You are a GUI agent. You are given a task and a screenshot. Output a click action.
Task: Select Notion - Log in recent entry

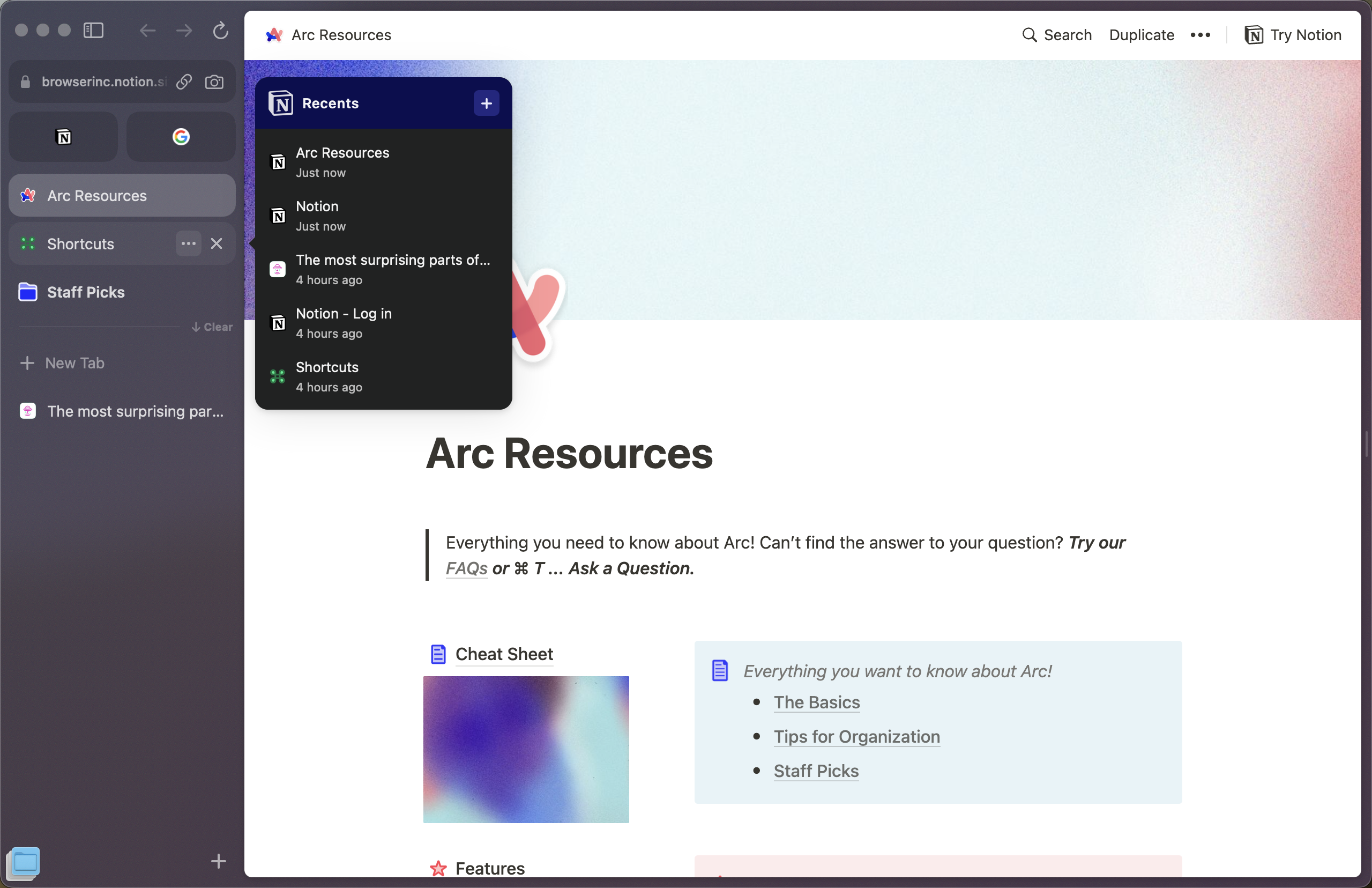coord(383,323)
